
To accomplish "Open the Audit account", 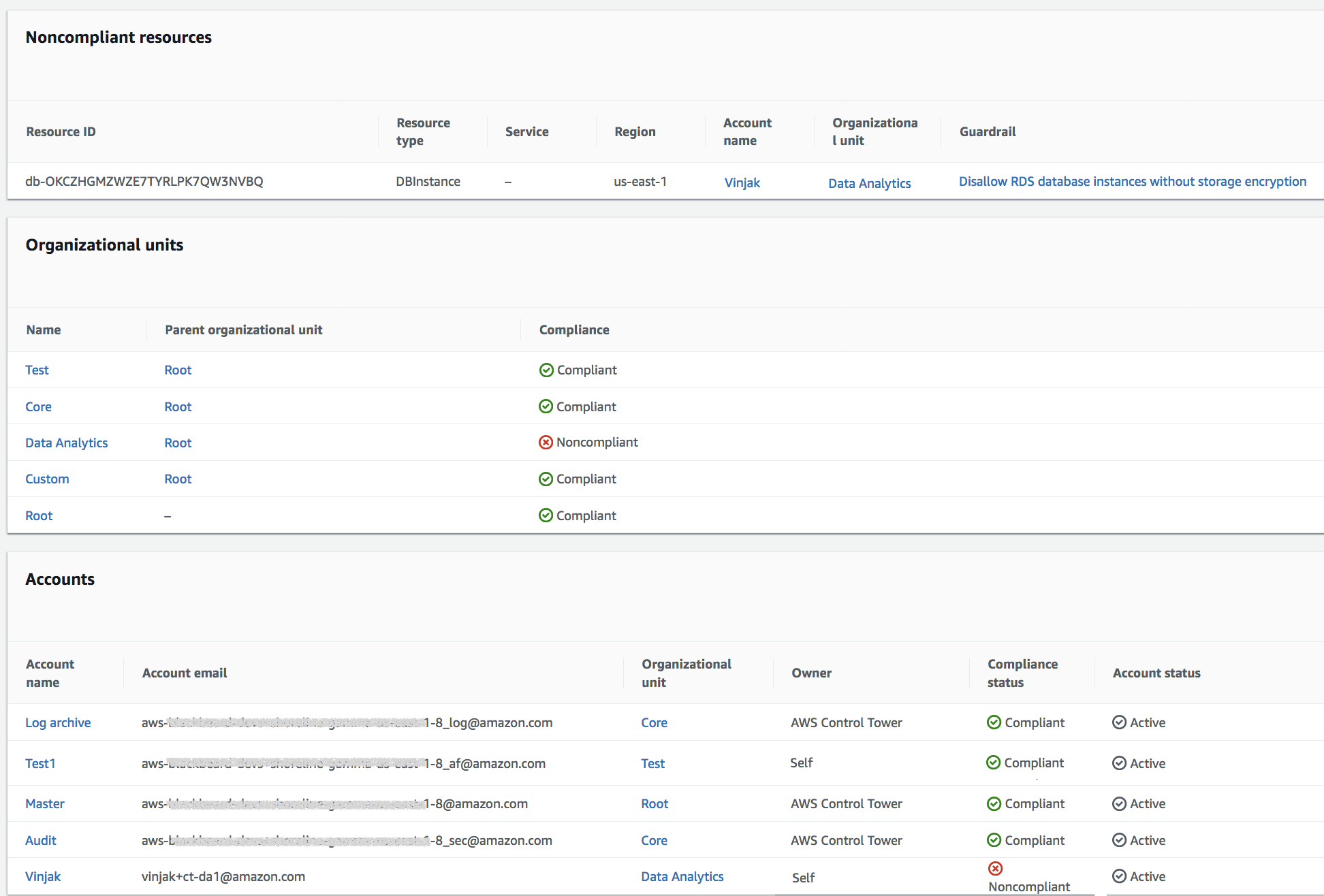I will coord(41,840).
